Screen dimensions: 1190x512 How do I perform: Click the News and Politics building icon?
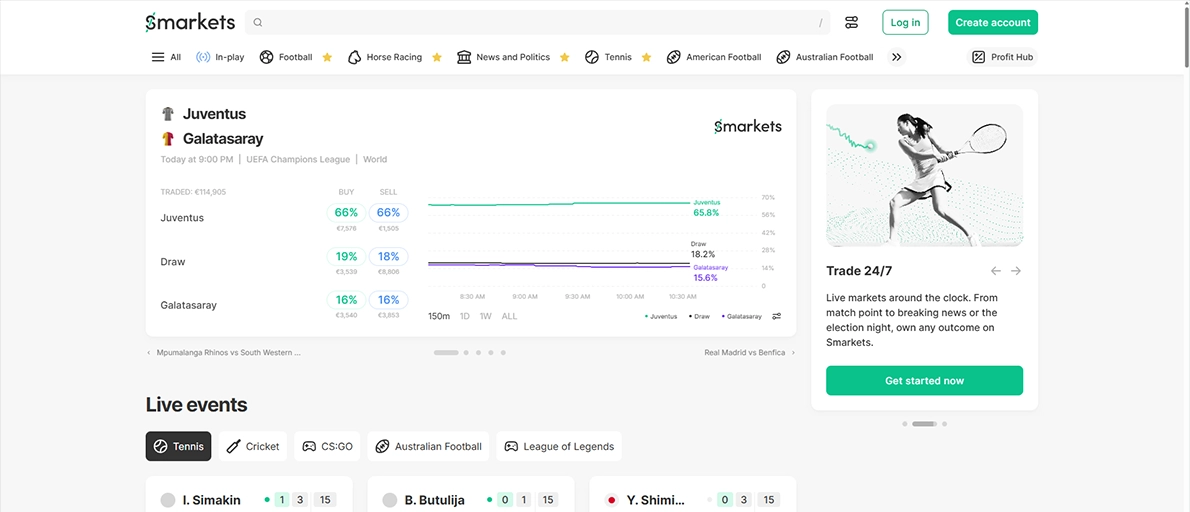(x=464, y=57)
